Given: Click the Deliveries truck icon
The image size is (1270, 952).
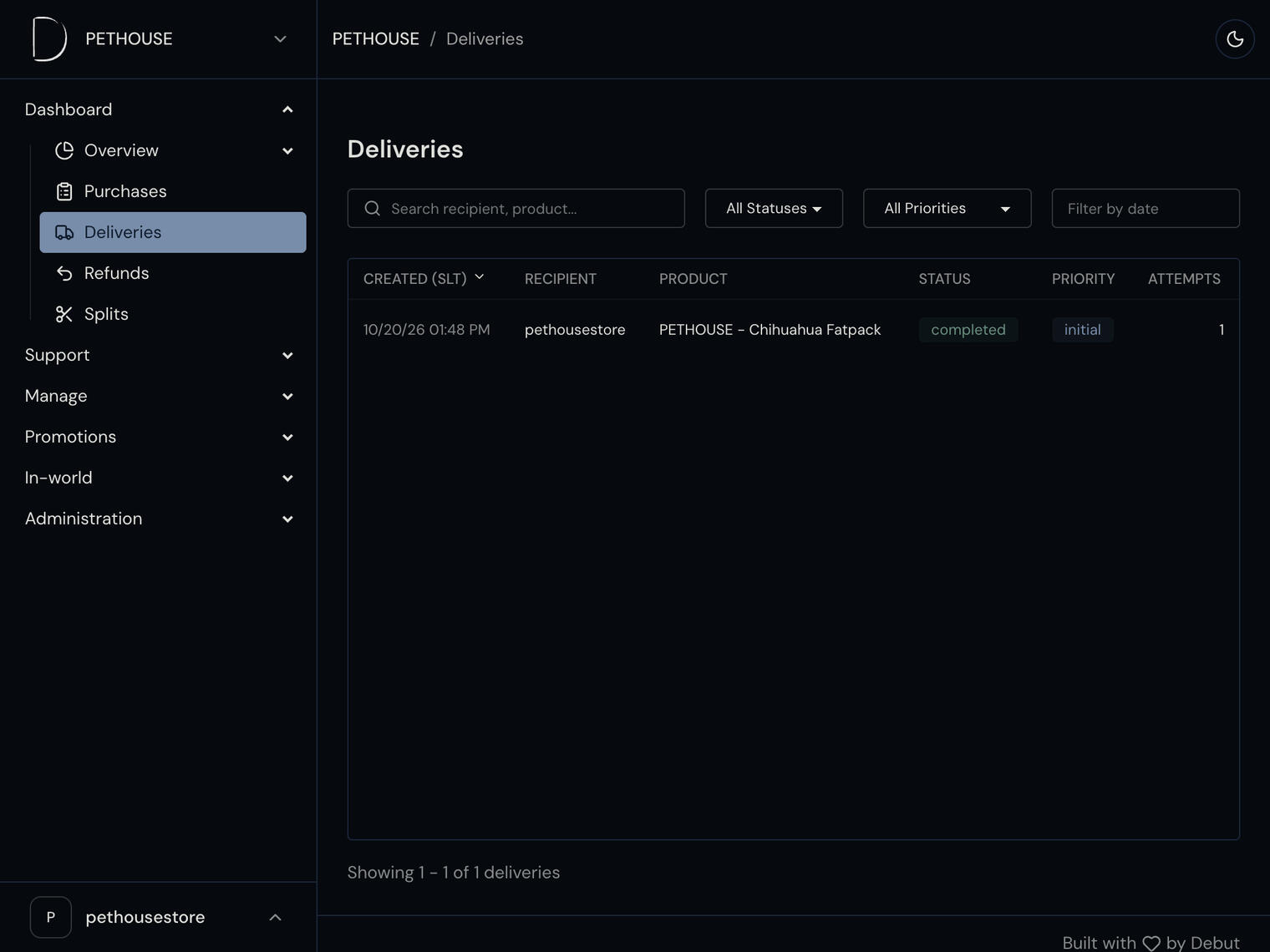Looking at the screenshot, I should (64, 232).
